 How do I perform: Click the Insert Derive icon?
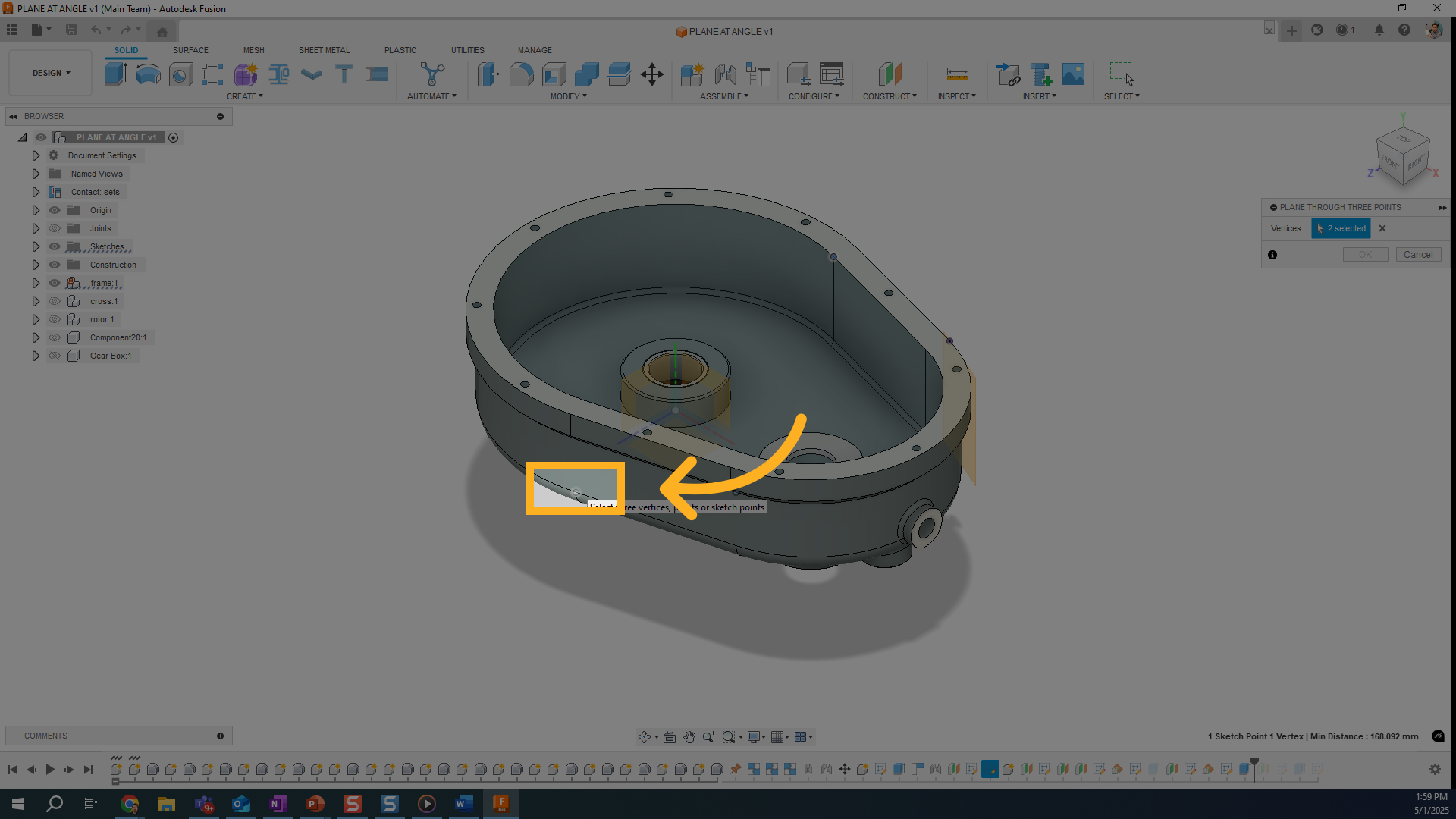pyautogui.click(x=1008, y=74)
